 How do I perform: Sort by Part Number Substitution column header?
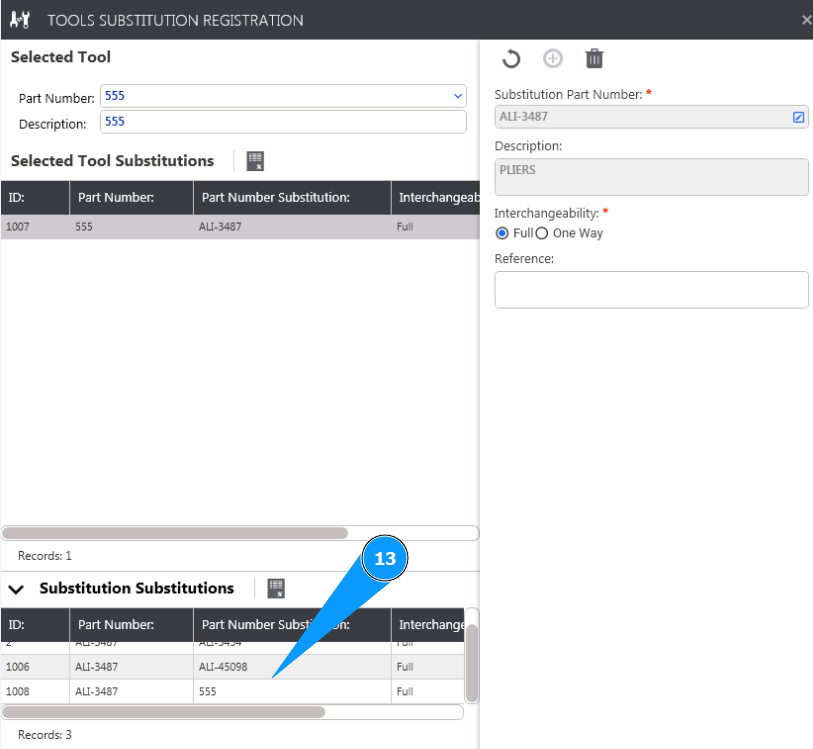[x=275, y=197]
